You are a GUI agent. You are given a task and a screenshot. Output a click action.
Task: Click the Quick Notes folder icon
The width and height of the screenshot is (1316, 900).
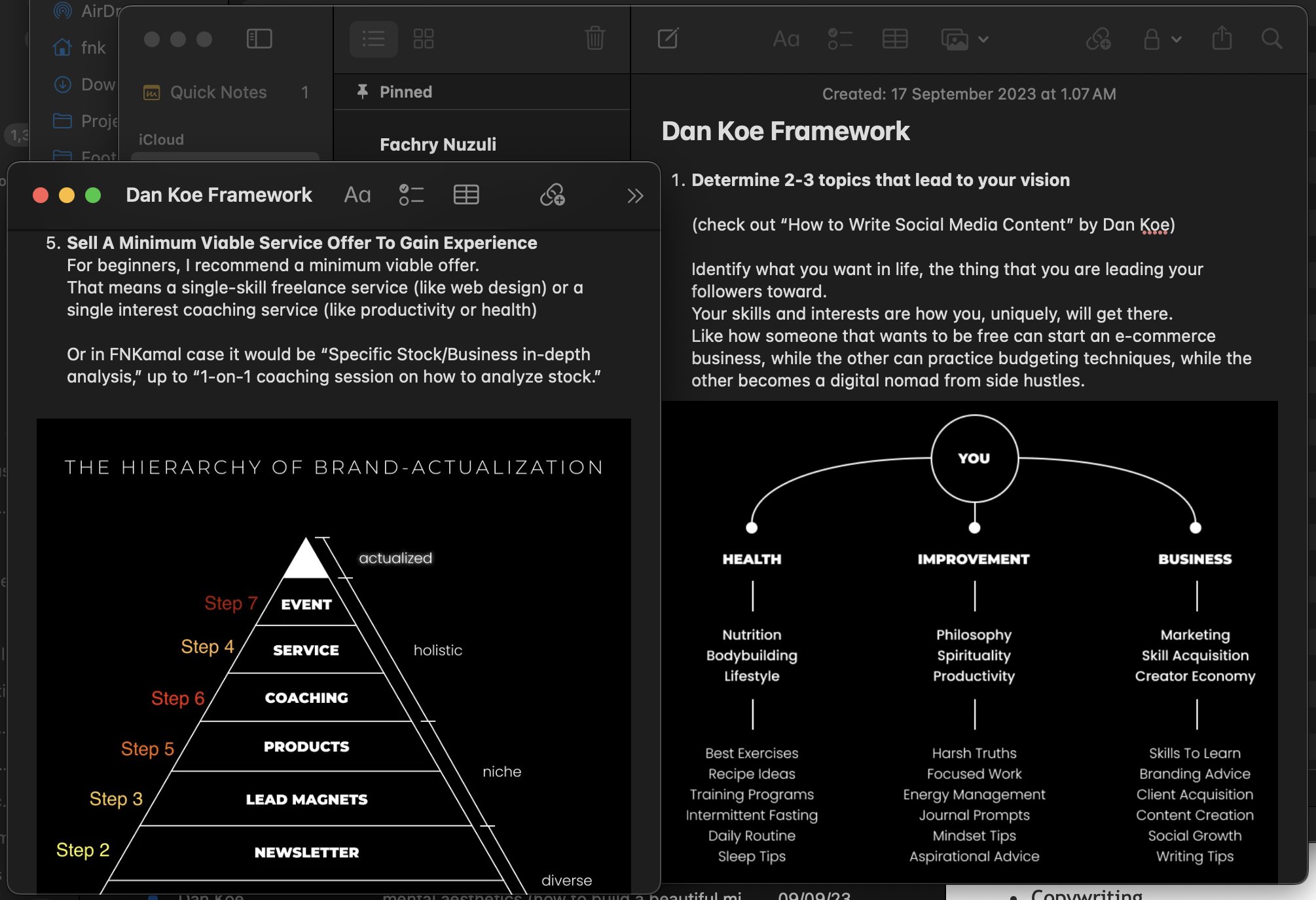[151, 92]
